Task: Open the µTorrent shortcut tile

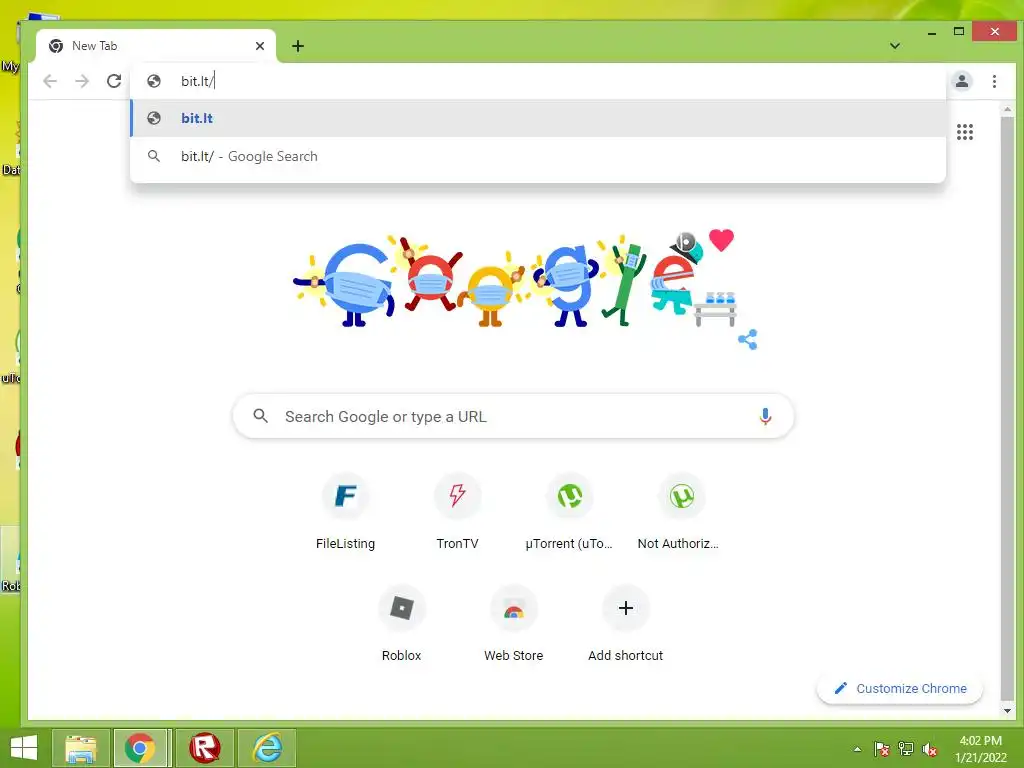Action: coord(569,513)
